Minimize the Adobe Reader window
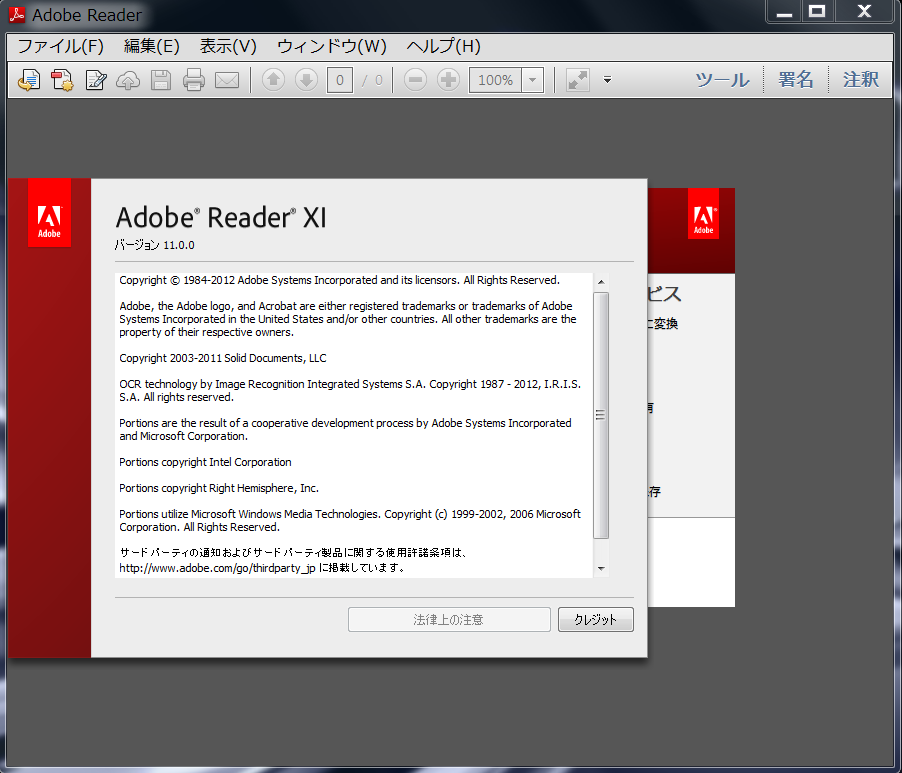Screen dimensions: 902x773 pos(785,12)
